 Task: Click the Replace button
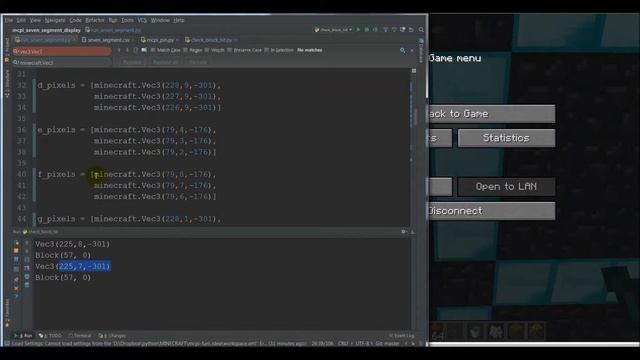click(x=132, y=62)
